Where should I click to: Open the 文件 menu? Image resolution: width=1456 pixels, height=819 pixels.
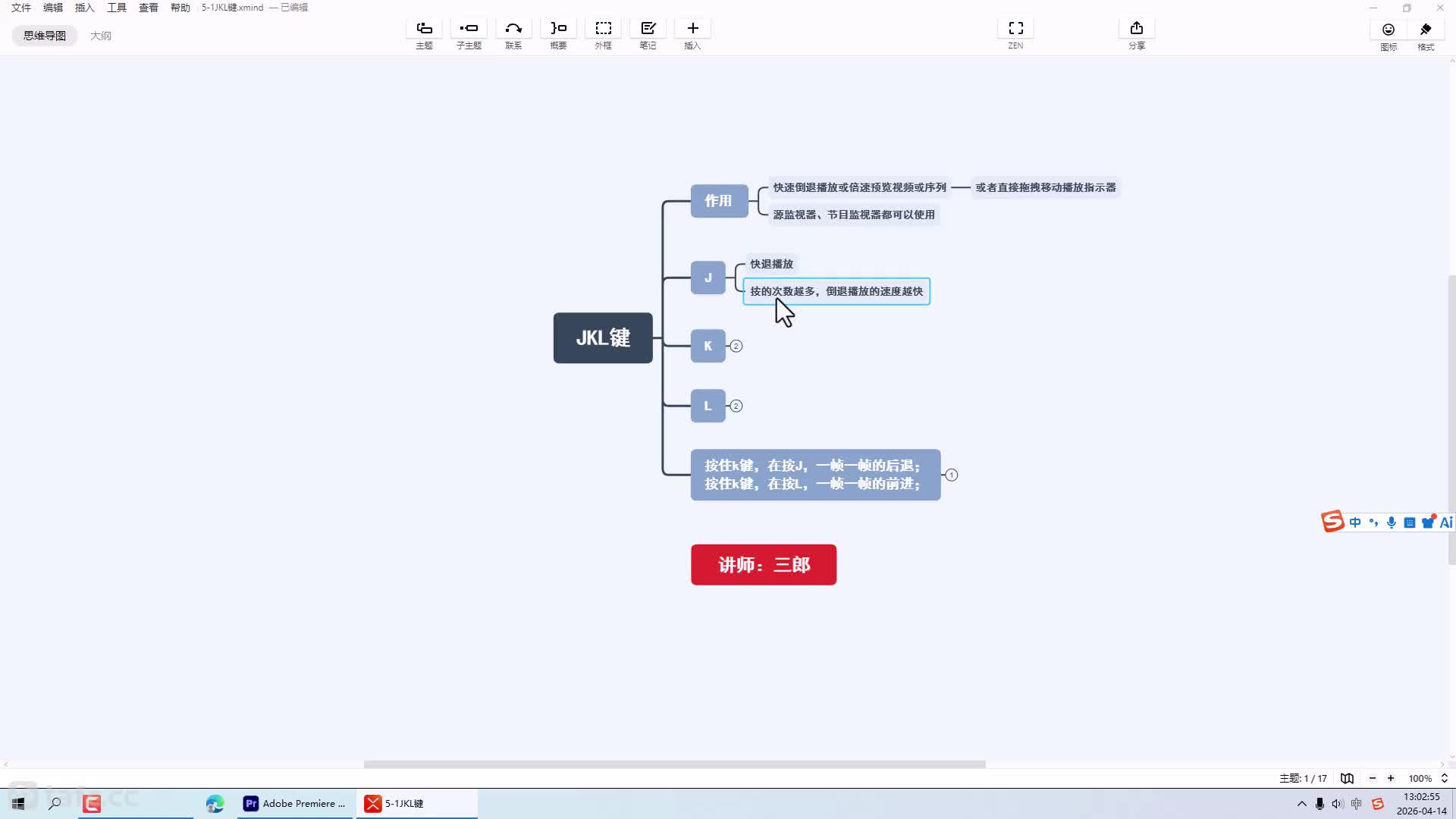pyautogui.click(x=21, y=8)
